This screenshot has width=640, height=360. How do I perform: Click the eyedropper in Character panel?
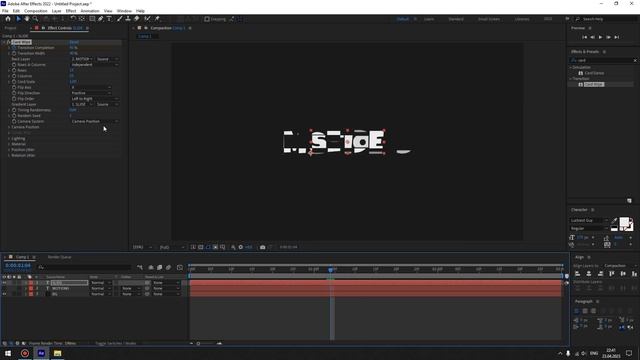click(614, 221)
